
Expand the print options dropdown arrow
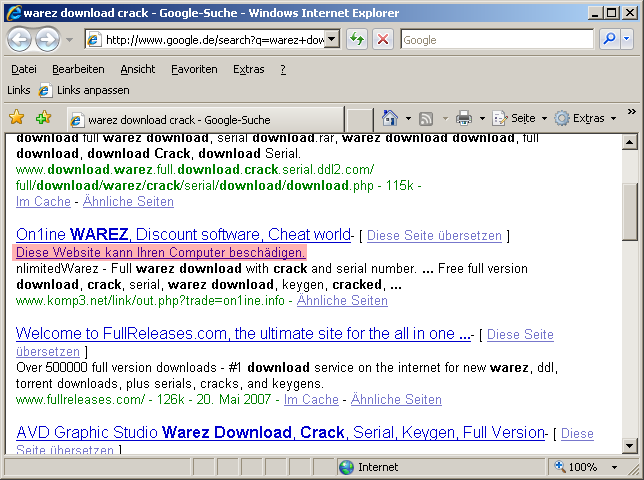(x=482, y=119)
